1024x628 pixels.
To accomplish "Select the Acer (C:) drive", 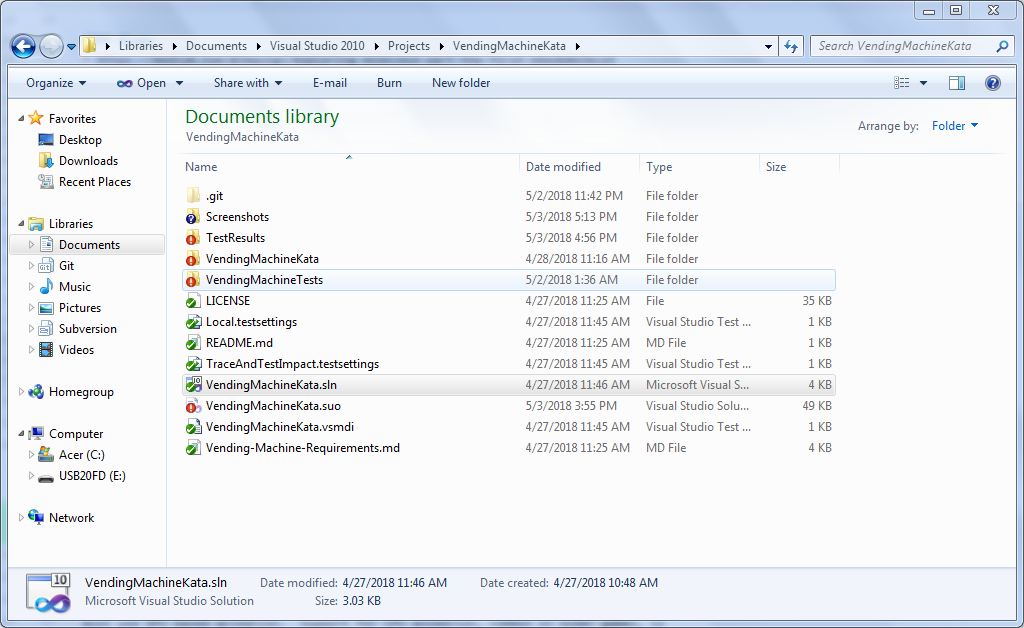I will click(x=81, y=454).
